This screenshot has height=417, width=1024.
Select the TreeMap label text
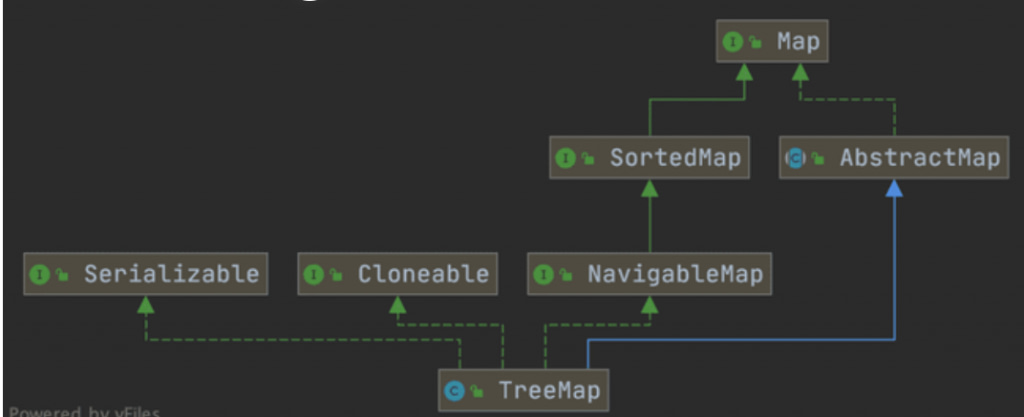[548, 390]
